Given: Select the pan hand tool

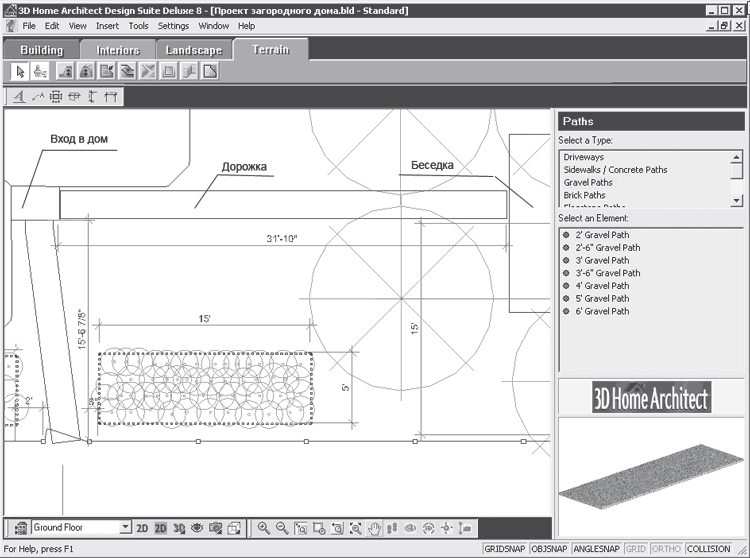Looking at the screenshot, I should point(374,527).
